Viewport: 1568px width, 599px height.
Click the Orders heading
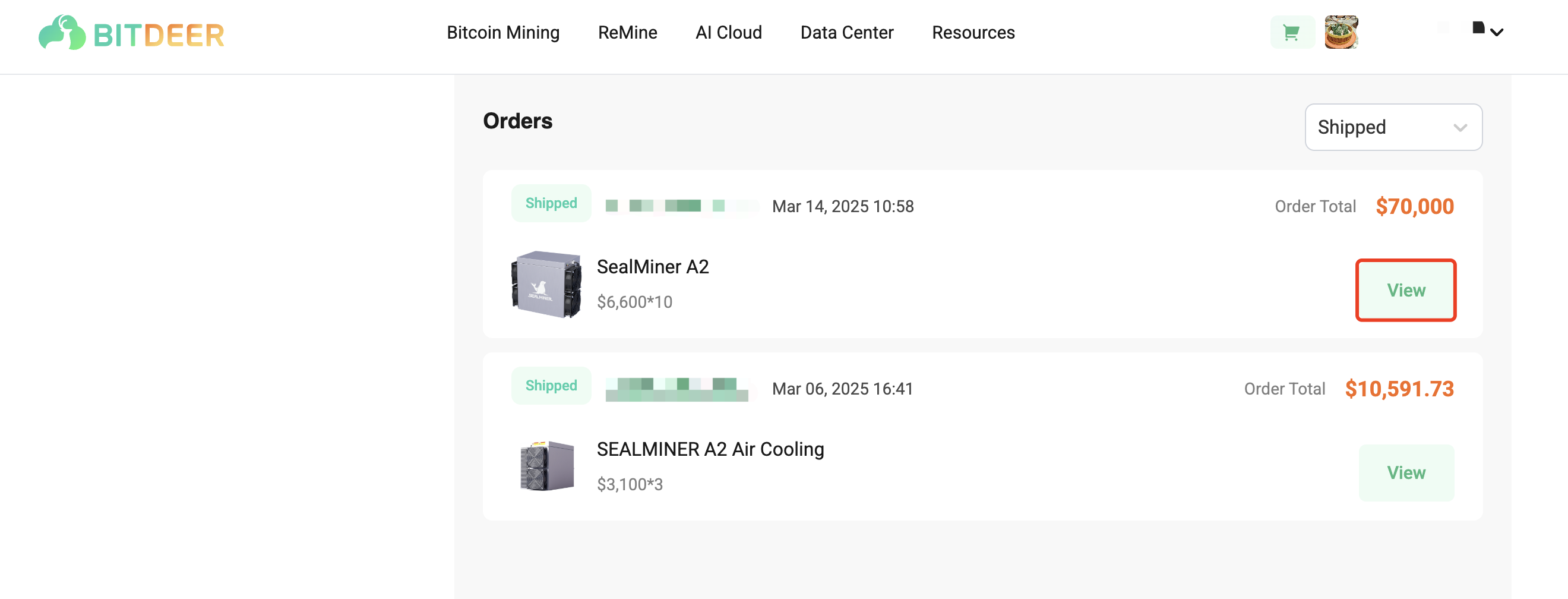(517, 121)
